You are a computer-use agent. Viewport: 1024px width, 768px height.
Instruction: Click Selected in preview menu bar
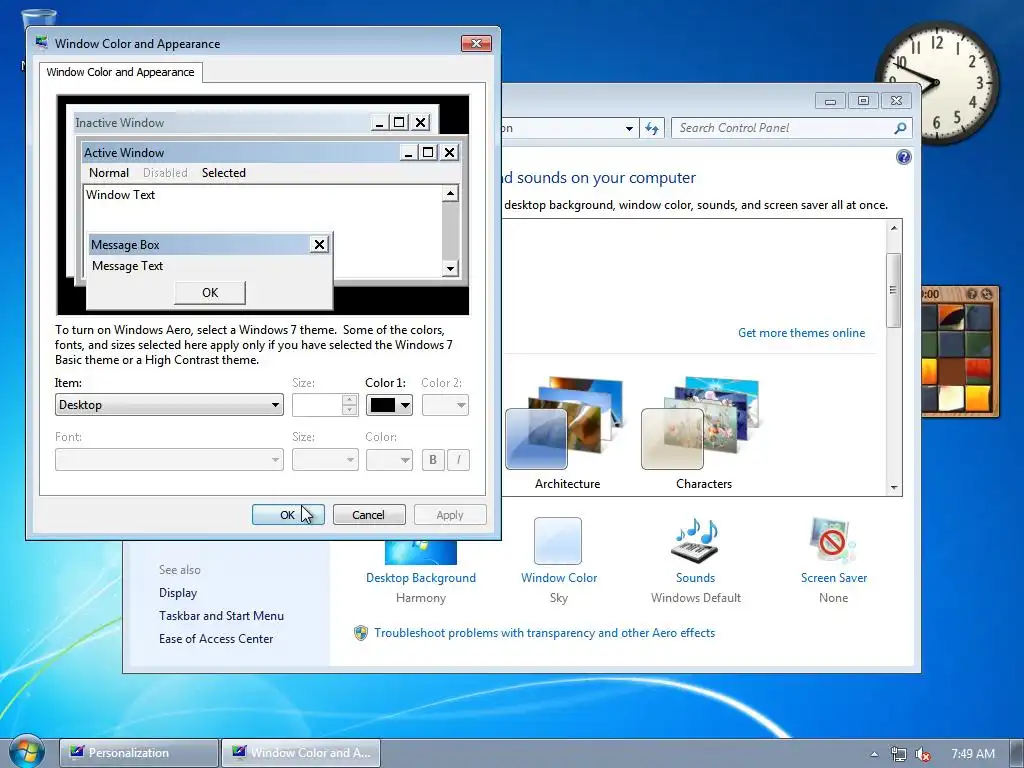[223, 172]
